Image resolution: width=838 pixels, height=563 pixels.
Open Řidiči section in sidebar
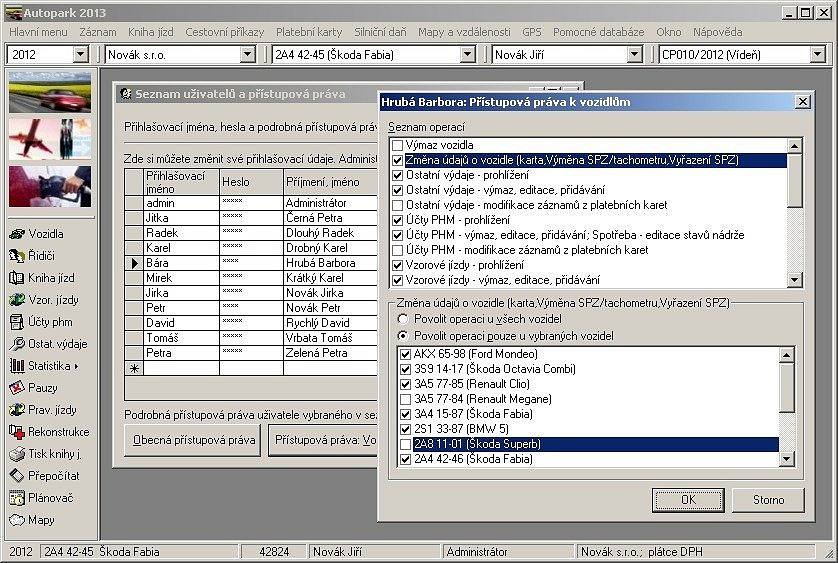click(x=42, y=256)
